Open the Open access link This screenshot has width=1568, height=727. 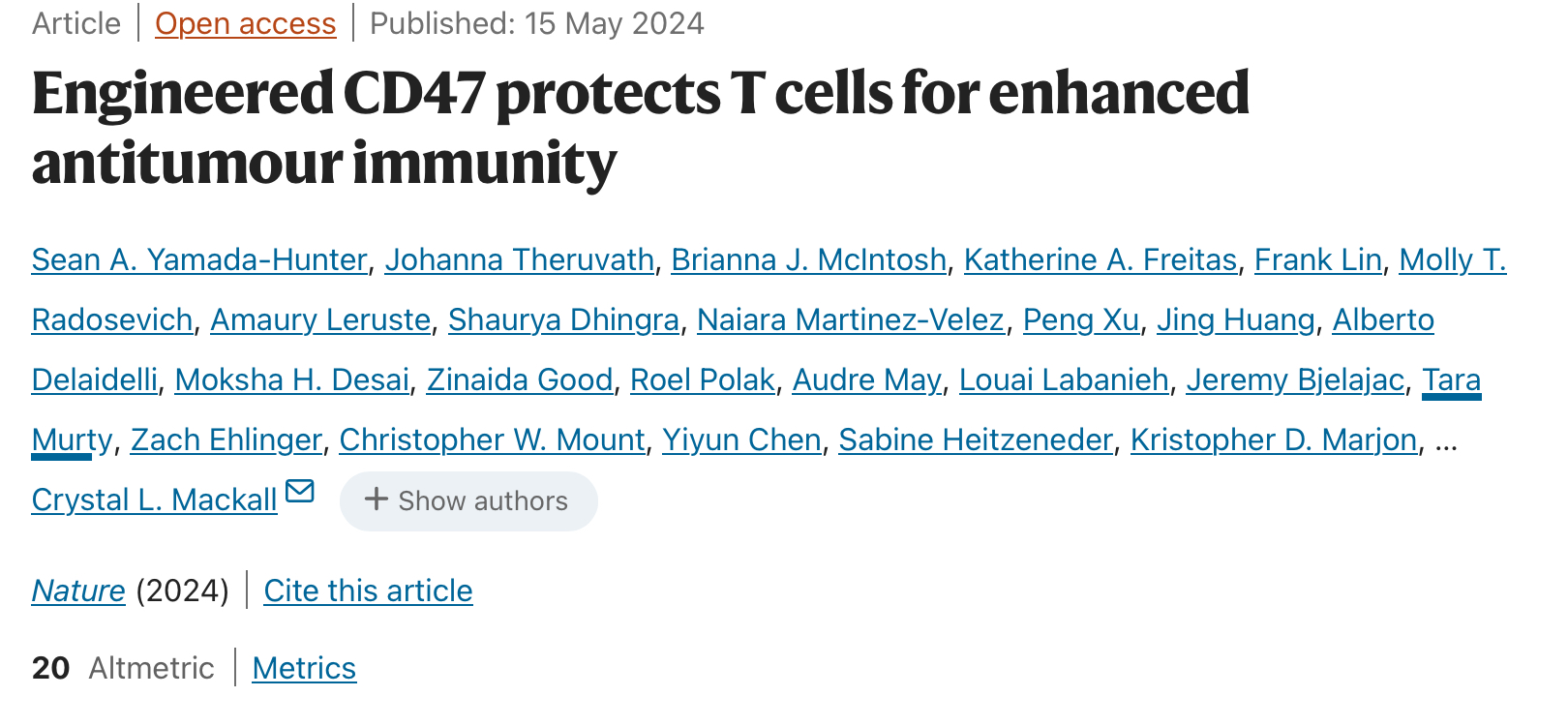[246, 23]
